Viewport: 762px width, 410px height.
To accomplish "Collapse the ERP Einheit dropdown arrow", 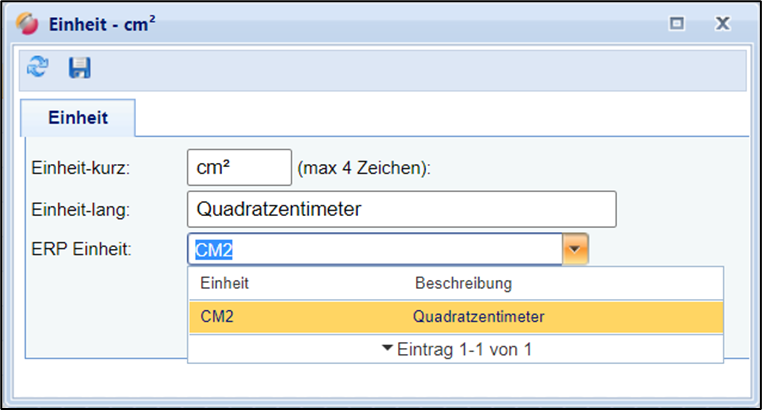I will pos(575,249).
